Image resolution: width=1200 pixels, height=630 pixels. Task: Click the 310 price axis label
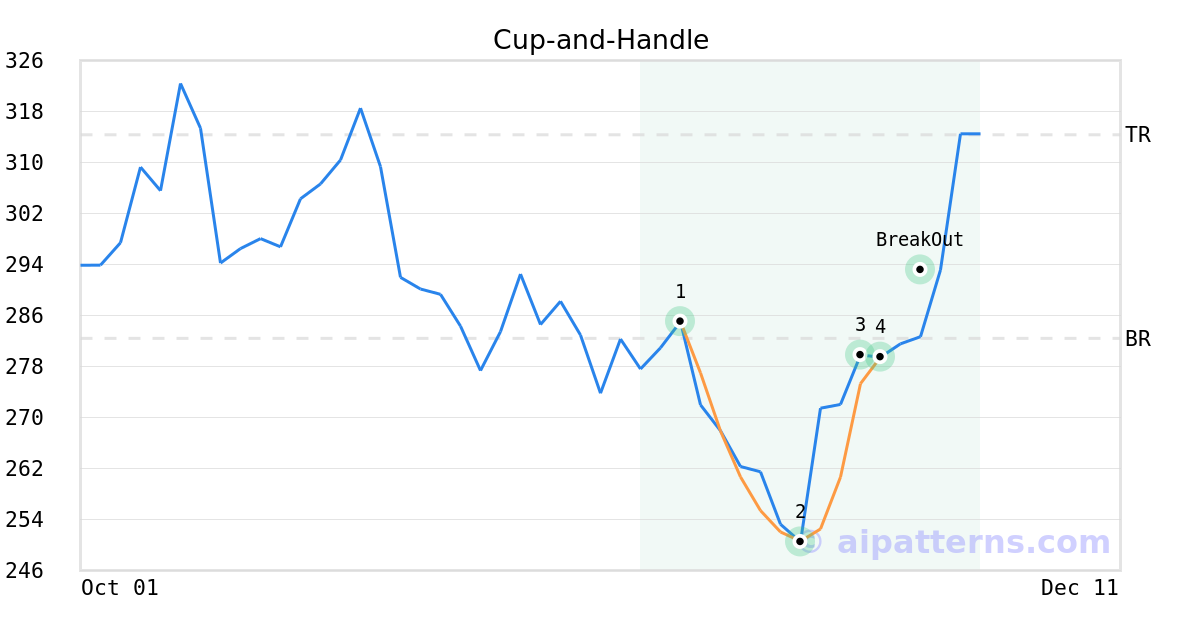24,163
